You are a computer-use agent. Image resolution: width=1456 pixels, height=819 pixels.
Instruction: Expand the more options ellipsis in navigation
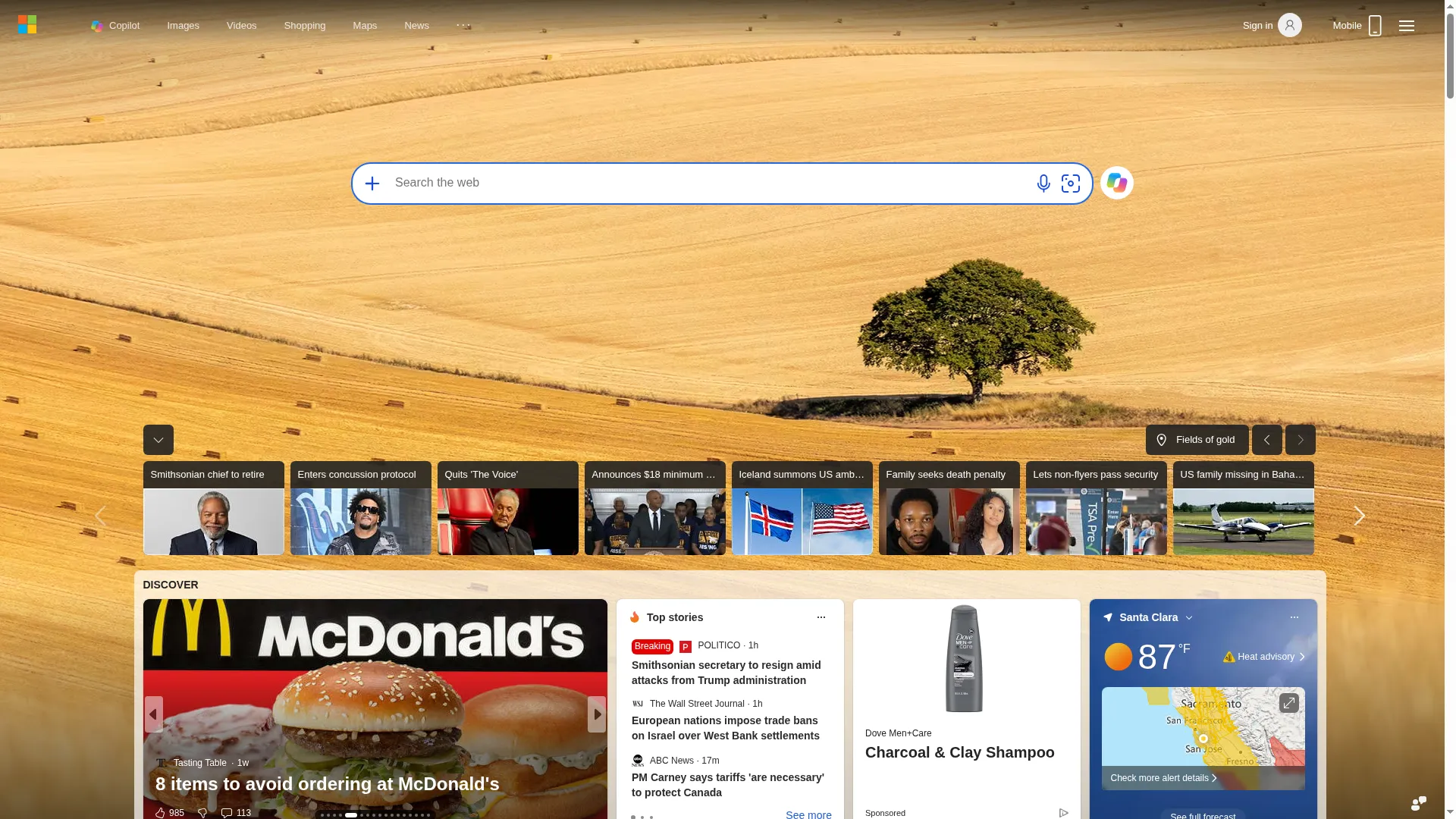coord(463,26)
